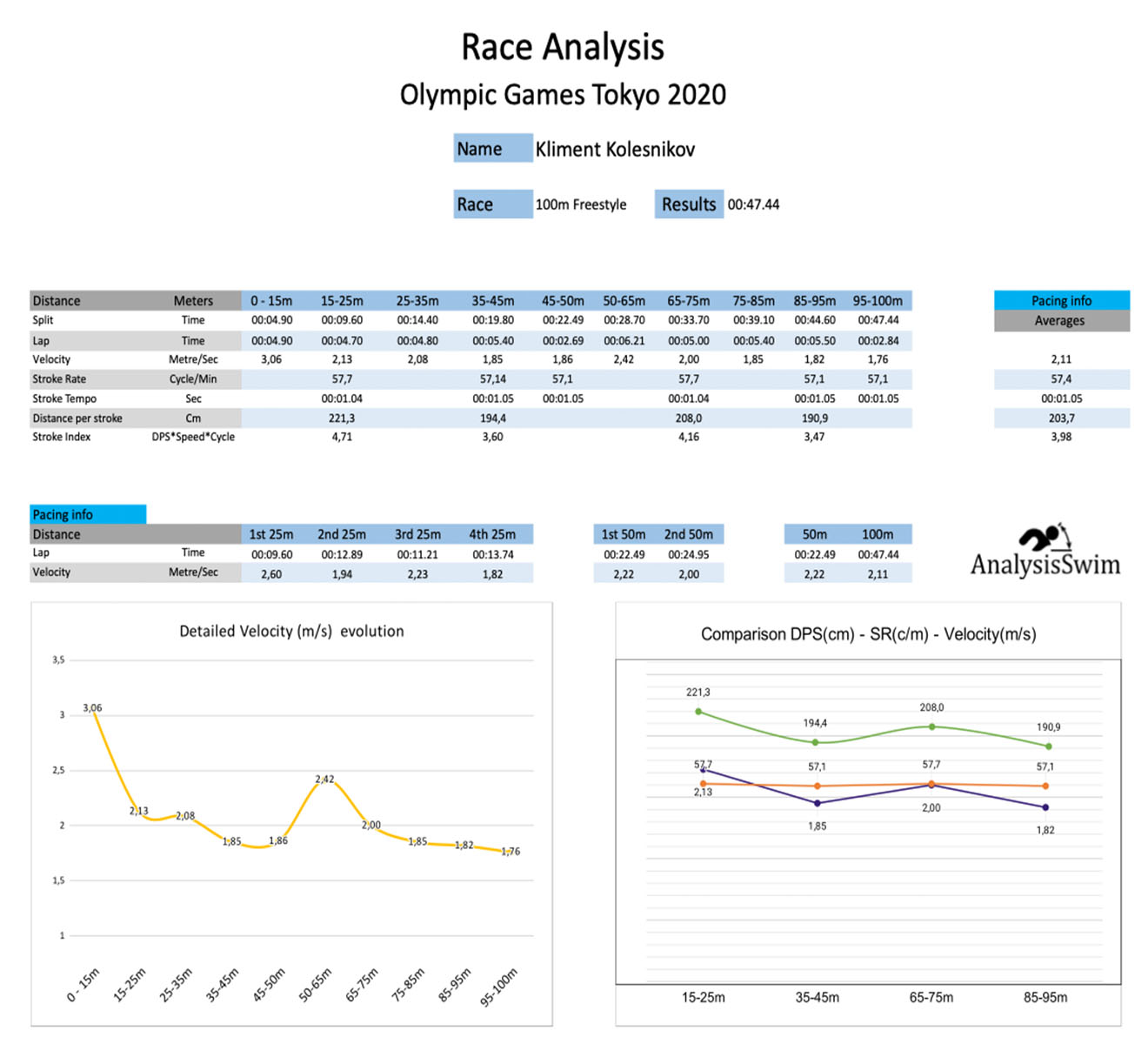Click the 100m Freestyle race value
Image resolution: width=1148 pixels, height=1044 pixels.
click(580, 204)
